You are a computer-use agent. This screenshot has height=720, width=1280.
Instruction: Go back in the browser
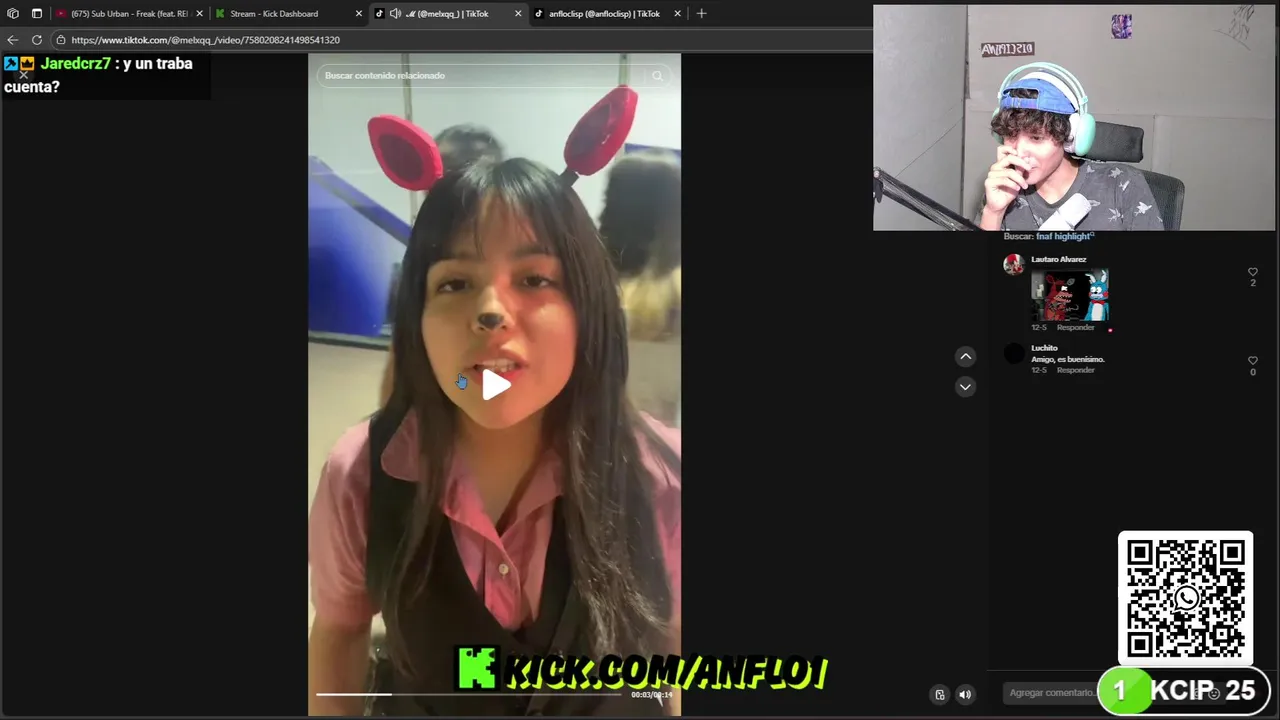tap(12, 40)
